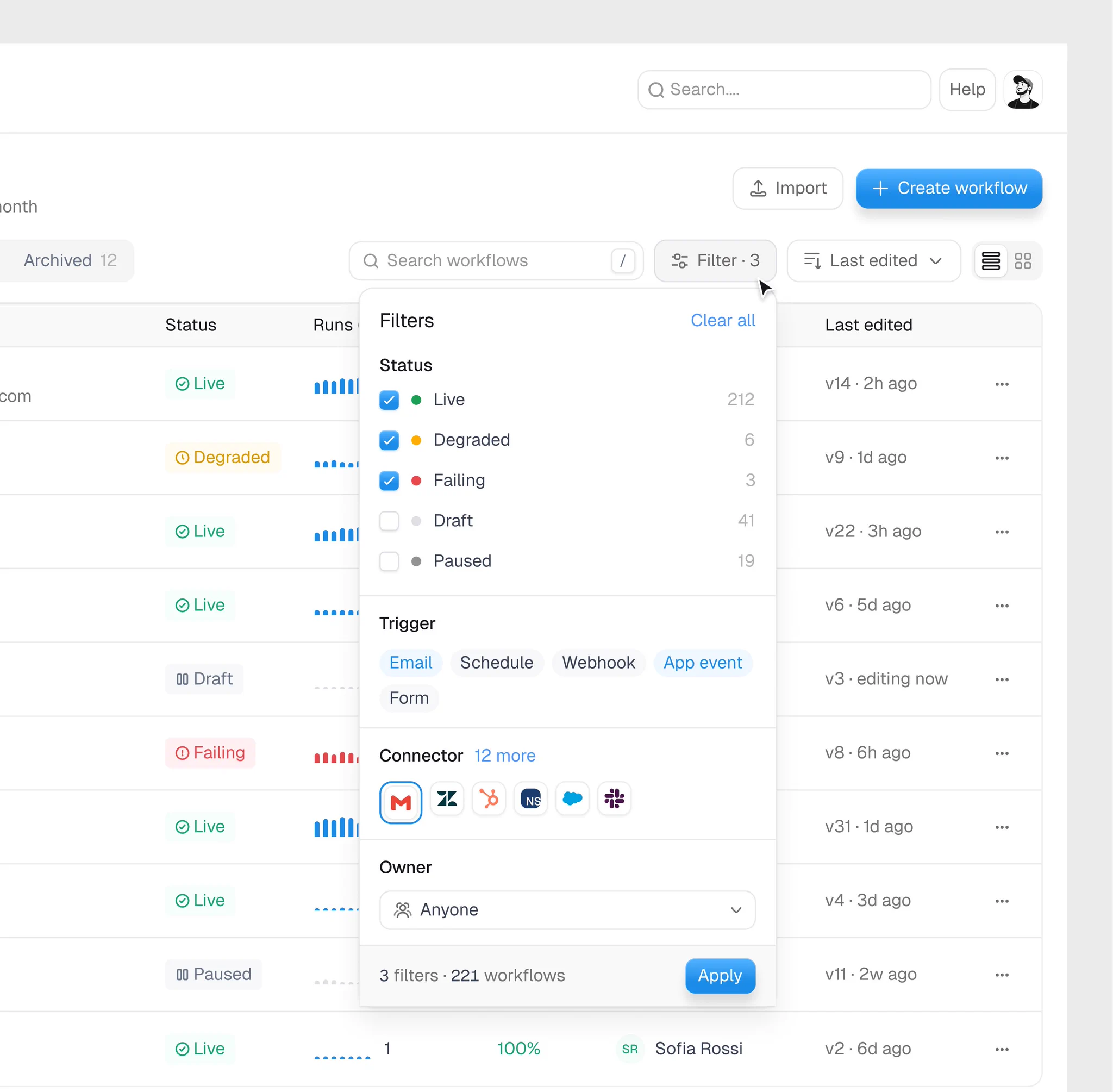This screenshot has width=1113, height=1092.
Task: Select the HubSpot connector icon
Action: tap(489, 798)
